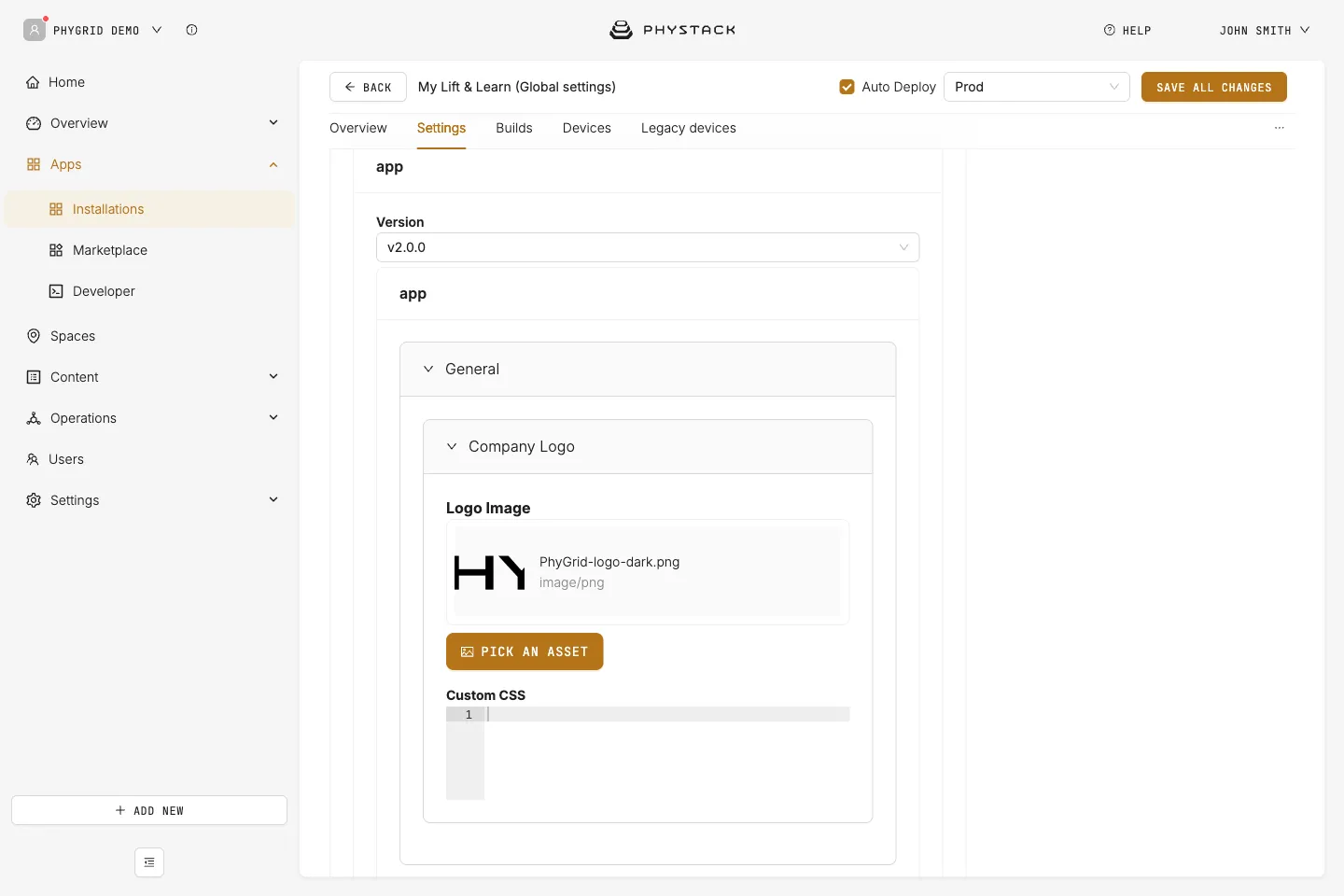Image resolution: width=1344 pixels, height=896 pixels.
Task: Click the Save All Changes button
Action: [1214, 87]
